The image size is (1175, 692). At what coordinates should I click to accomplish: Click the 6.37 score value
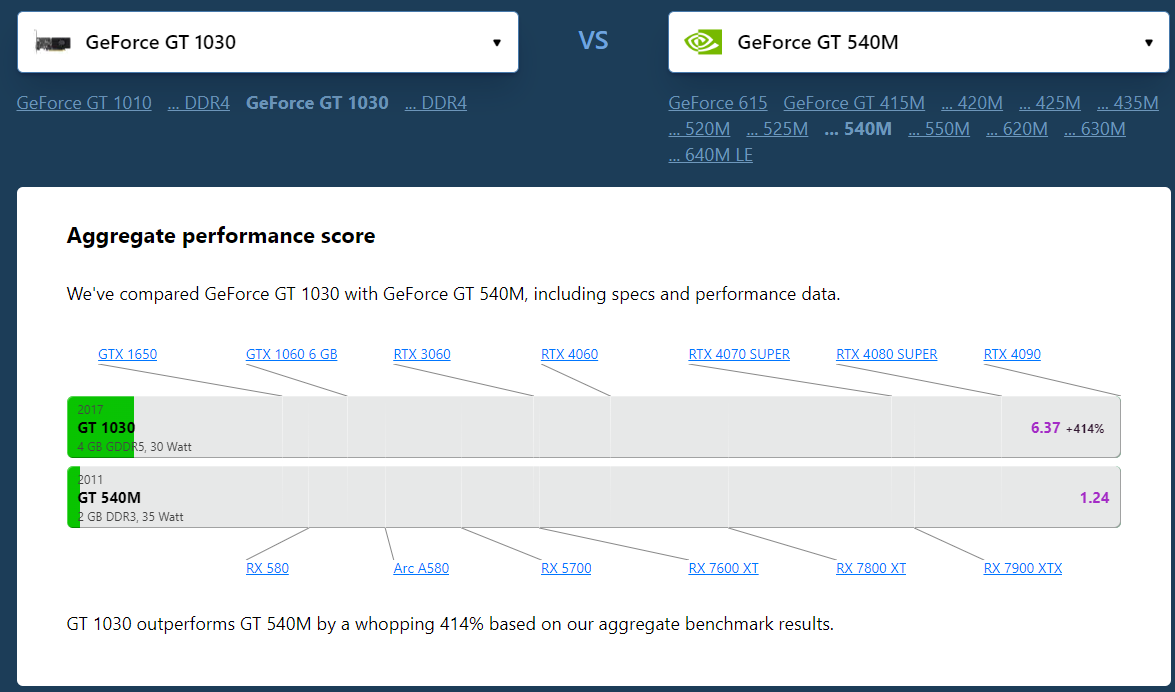tap(1045, 428)
